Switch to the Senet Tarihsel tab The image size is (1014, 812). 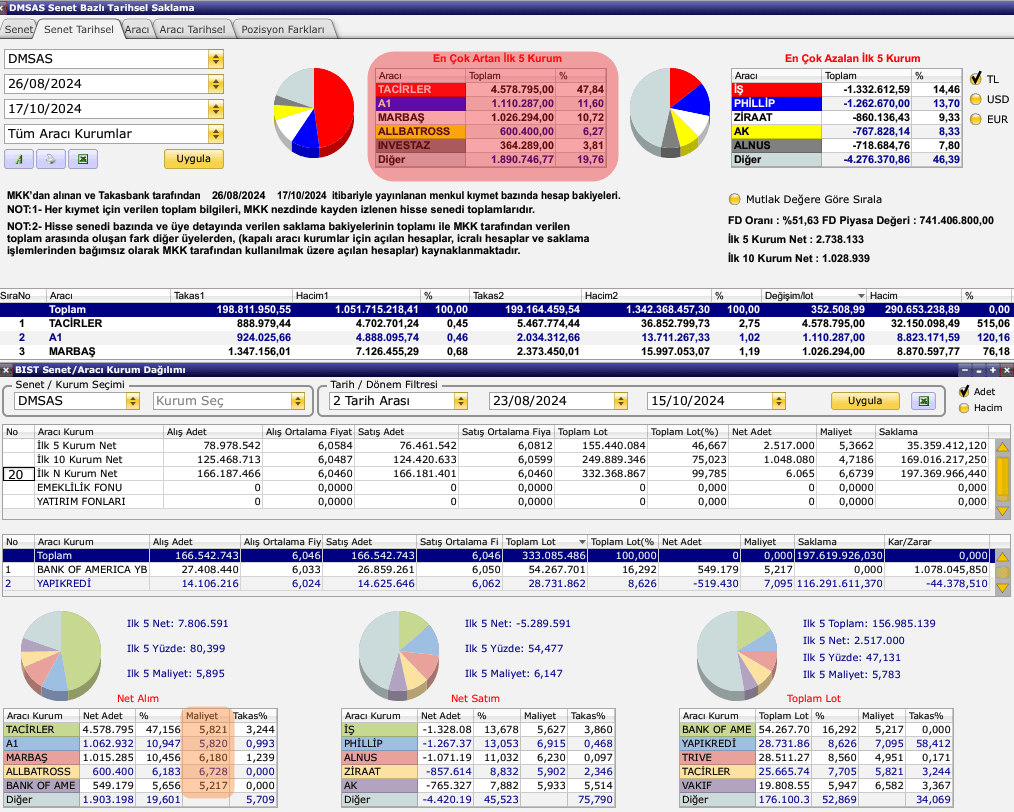(x=78, y=29)
